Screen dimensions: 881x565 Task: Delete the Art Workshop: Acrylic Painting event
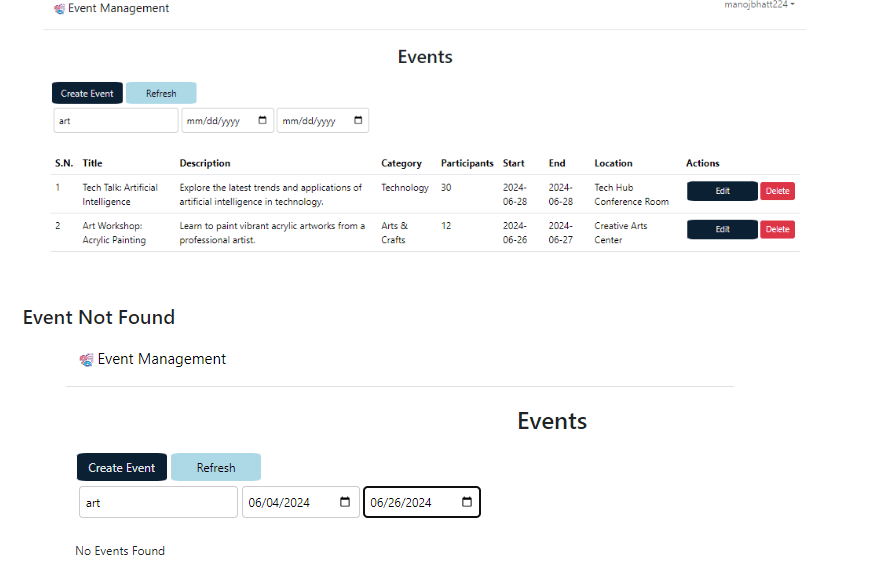coord(778,229)
